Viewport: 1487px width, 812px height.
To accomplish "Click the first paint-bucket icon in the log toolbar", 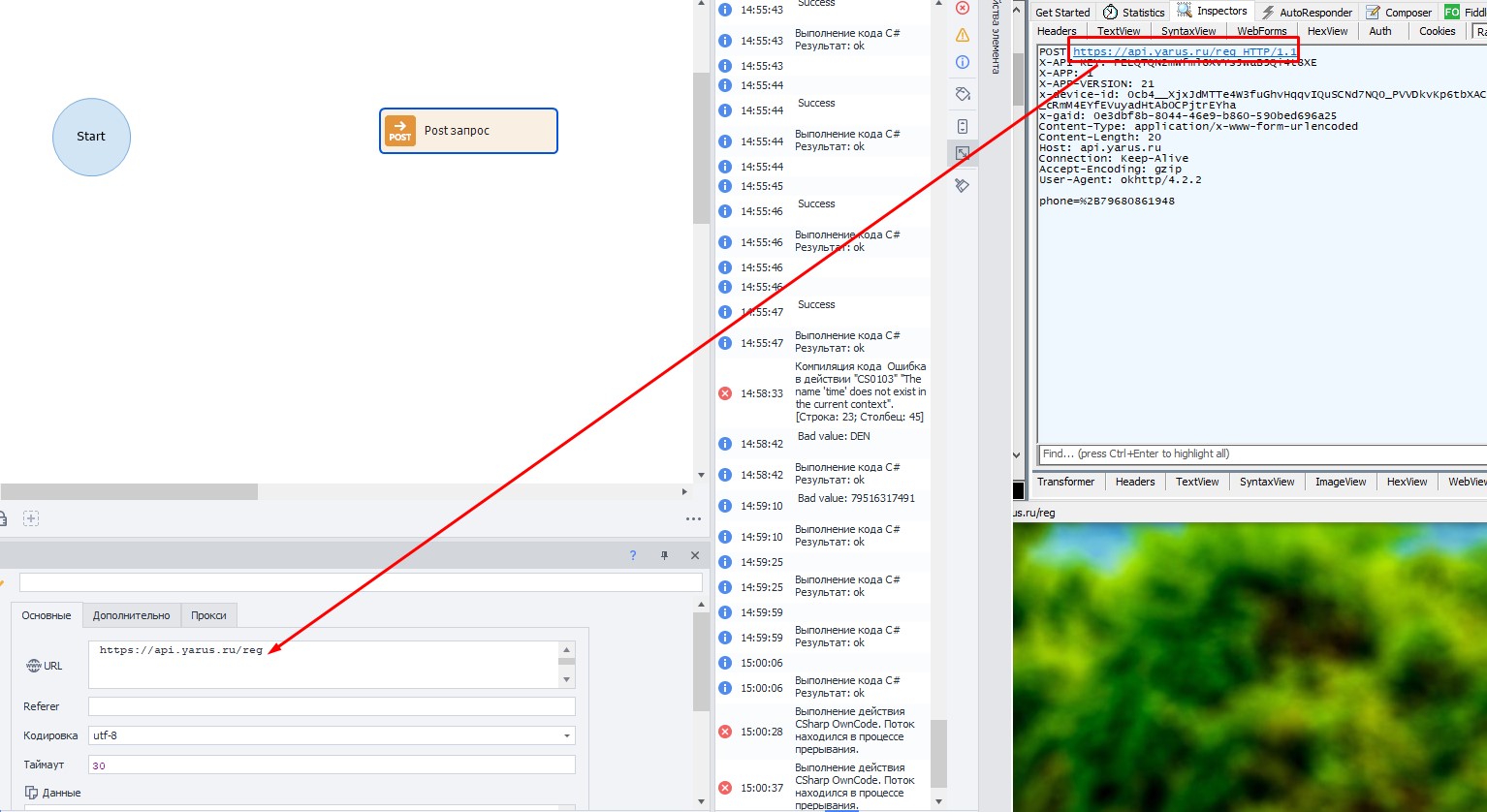I will (x=963, y=95).
